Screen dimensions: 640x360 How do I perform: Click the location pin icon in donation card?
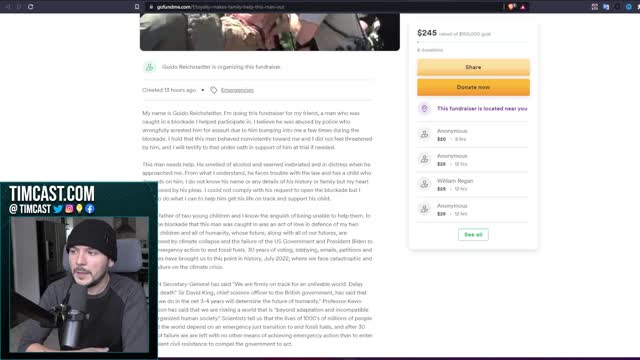424,109
